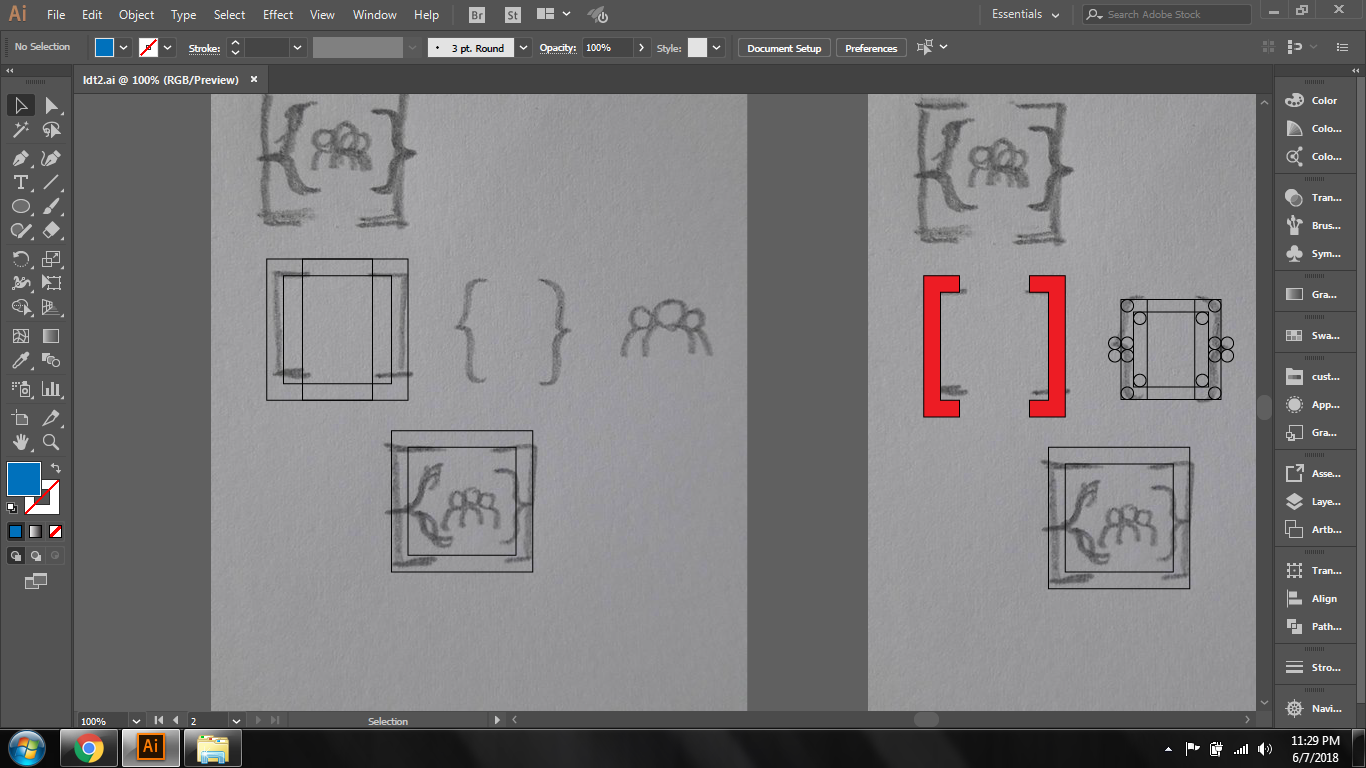Image resolution: width=1366 pixels, height=768 pixels.
Task: Select the Mesh tool
Action: coord(20,336)
